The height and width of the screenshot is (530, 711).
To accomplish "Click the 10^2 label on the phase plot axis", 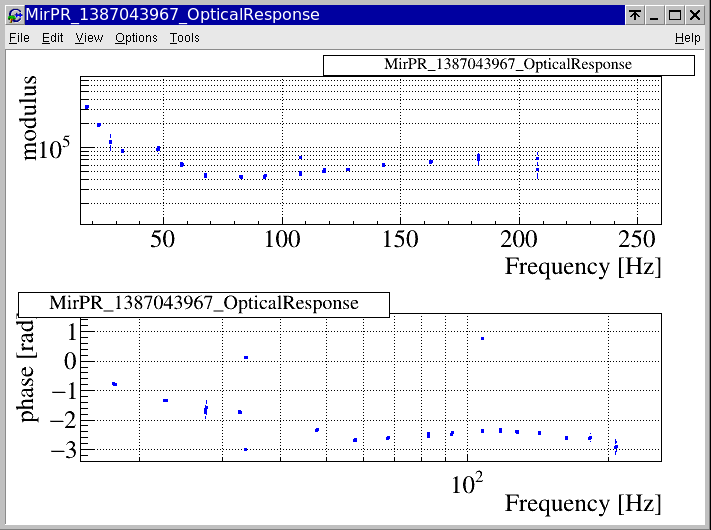I will click(x=466, y=483).
